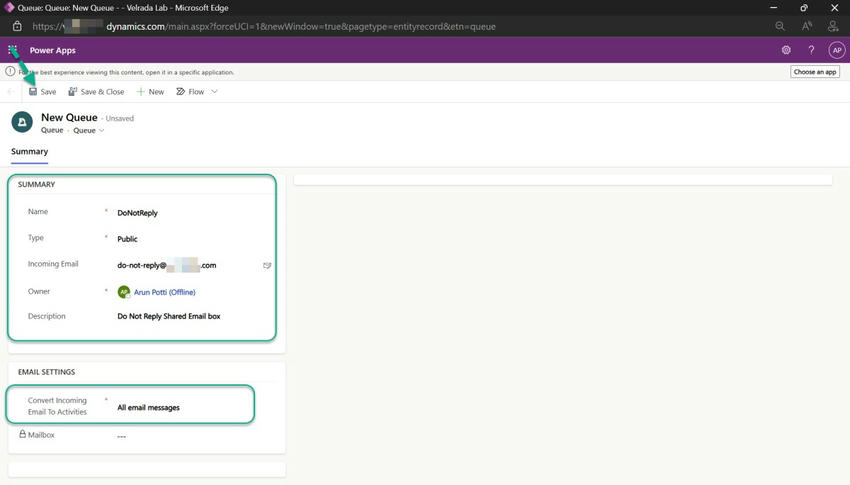Screen dimensions: 850x485
Task: Create a New record from command bar
Action: tap(150, 92)
